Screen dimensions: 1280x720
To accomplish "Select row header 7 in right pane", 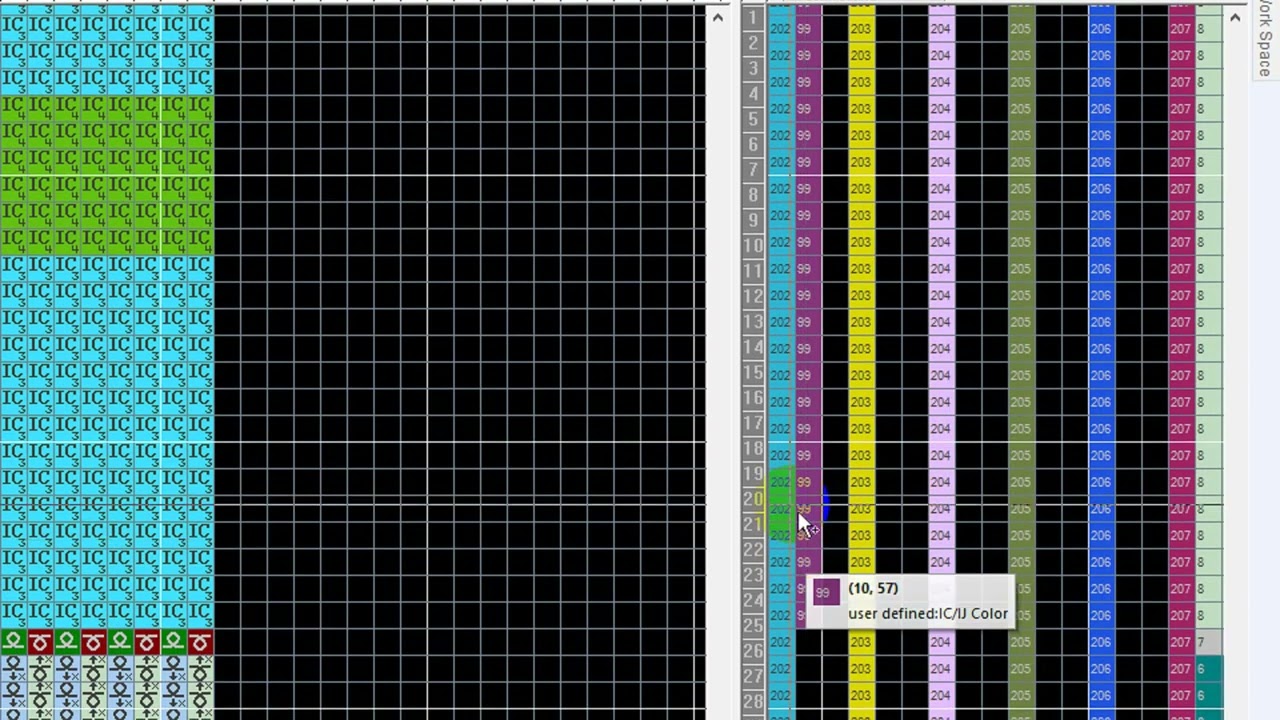I will pyautogui.click(x=754, y=170).
